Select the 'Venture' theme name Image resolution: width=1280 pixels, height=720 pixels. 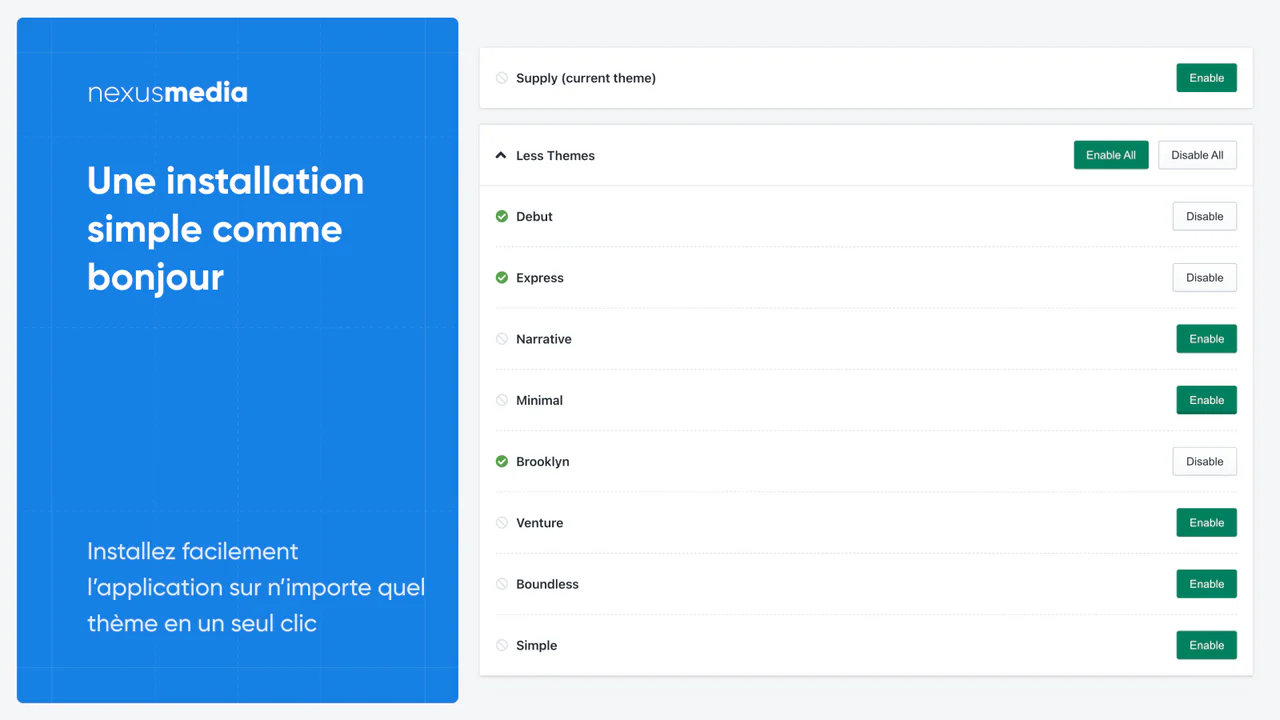tap(540, 523)
